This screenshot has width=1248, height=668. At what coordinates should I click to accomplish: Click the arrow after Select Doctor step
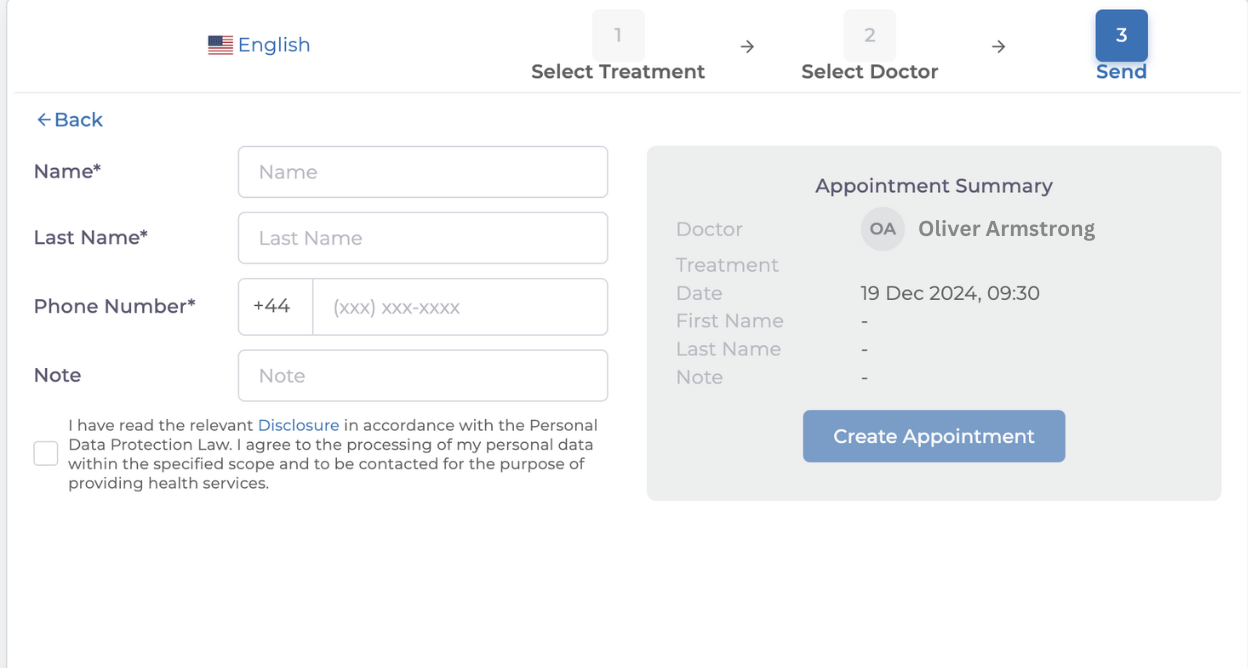998,47
